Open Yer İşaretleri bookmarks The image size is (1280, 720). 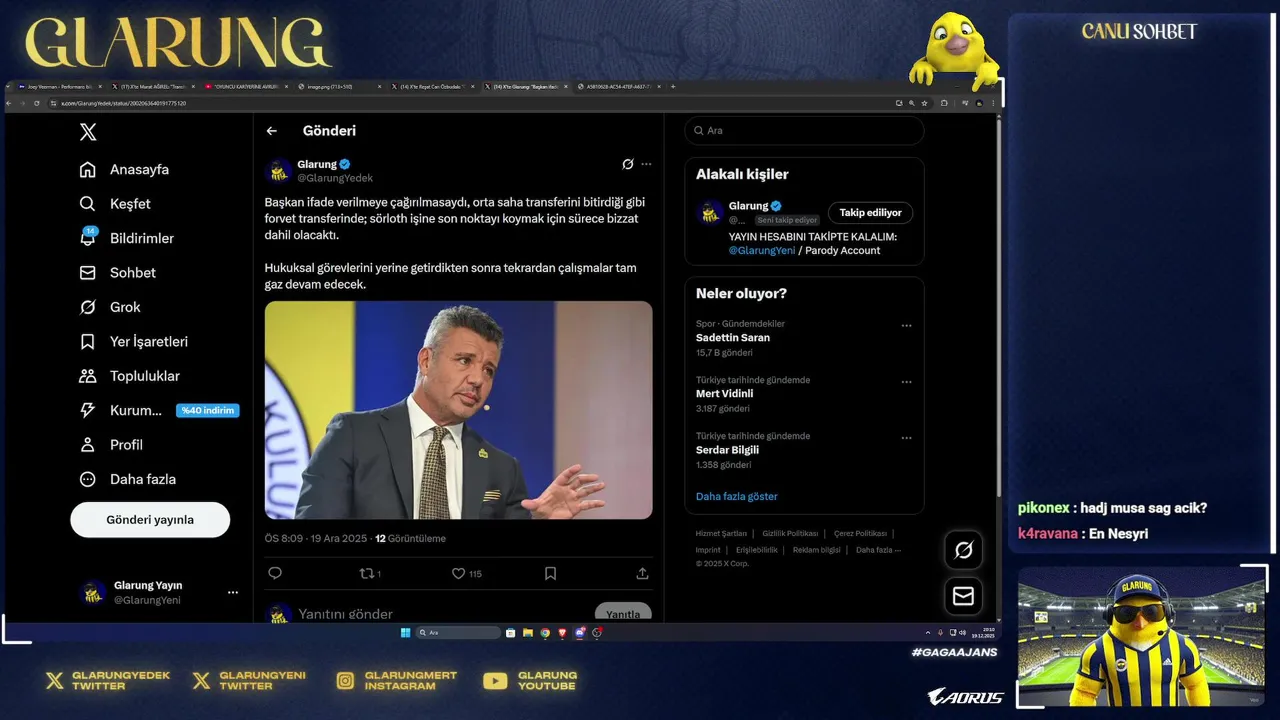tap(133, 342)
